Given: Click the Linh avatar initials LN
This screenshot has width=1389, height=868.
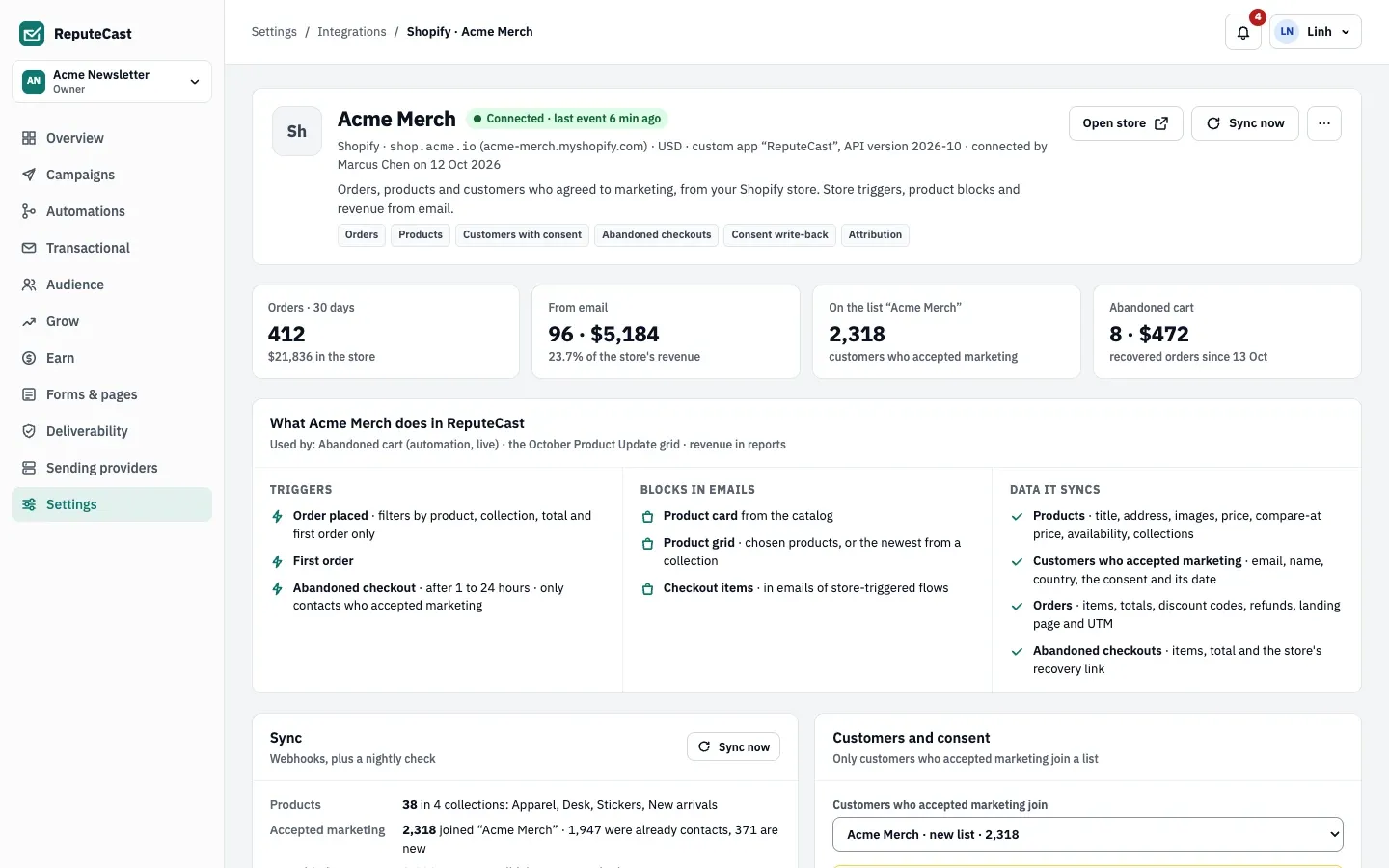Looking at the screenshot, I should (1287, 32).
